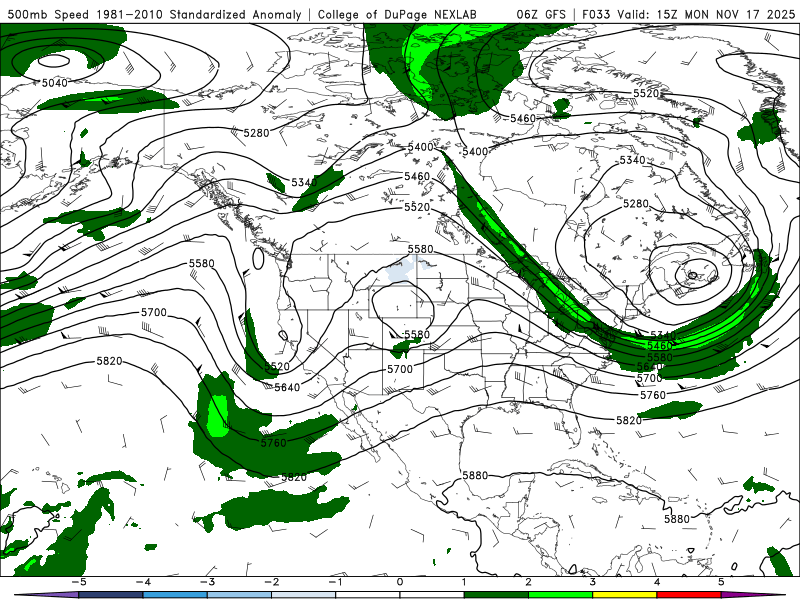Click the 5760 label off the Baja coast

(273, 443)
